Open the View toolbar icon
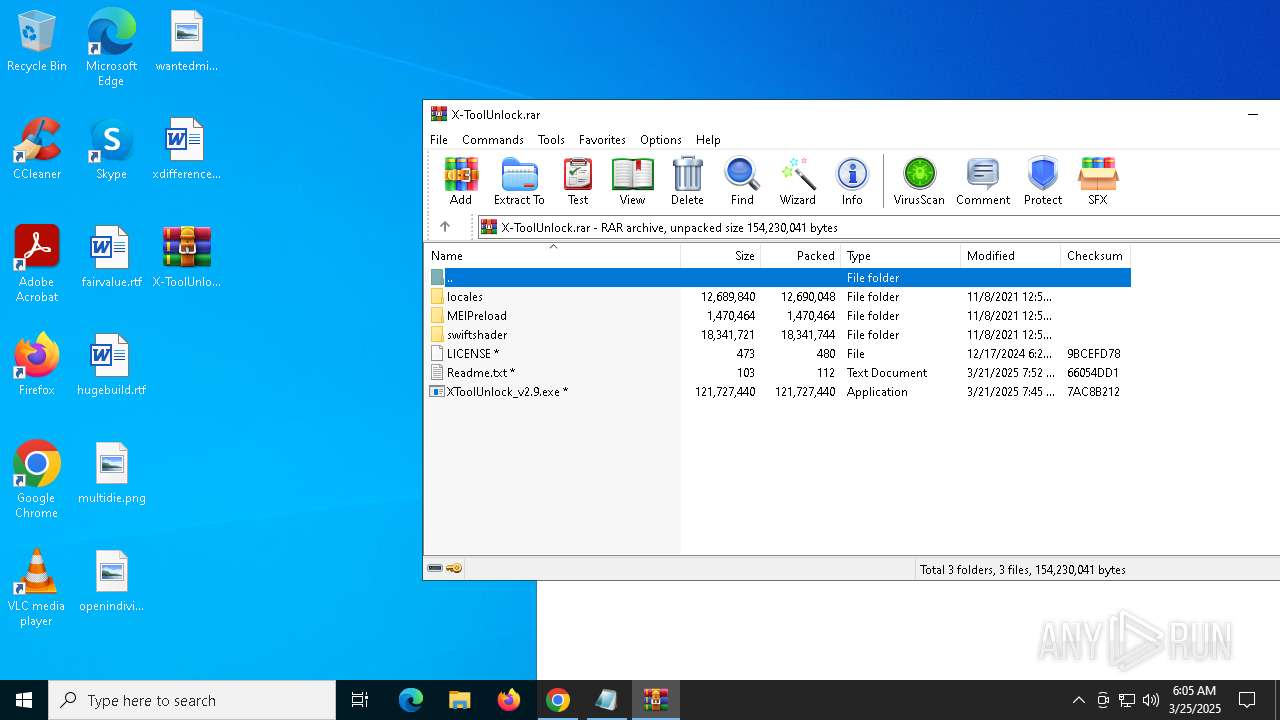1280x720 pixels. coord(632,181)
